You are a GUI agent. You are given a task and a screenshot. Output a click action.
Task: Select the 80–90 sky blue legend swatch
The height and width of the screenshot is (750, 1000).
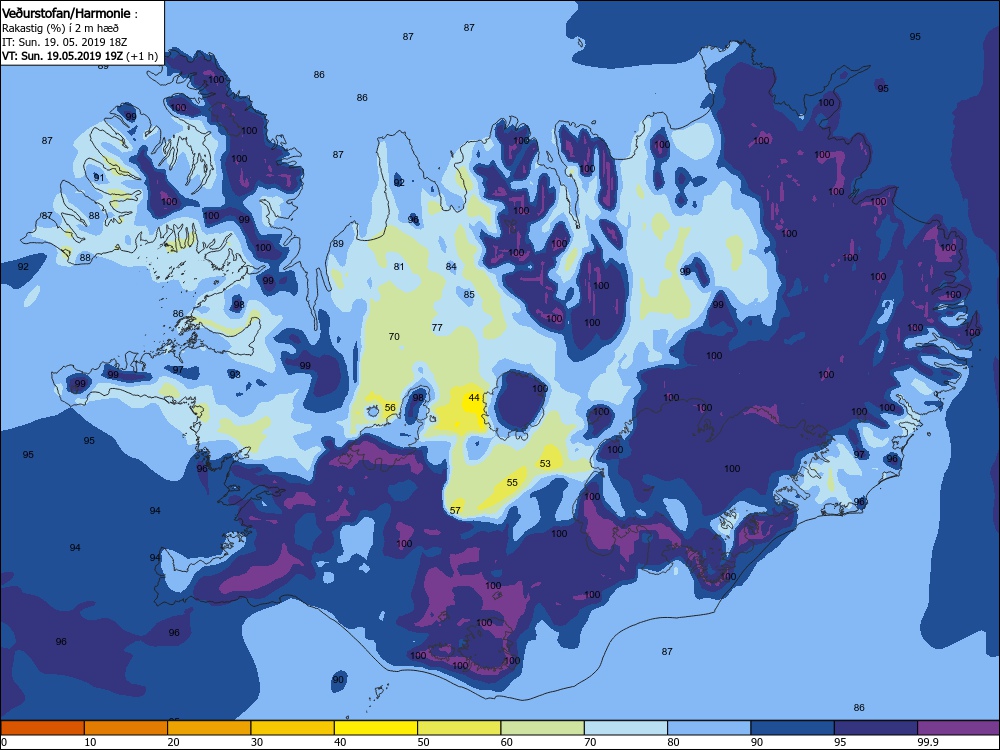[x=709, y=728]
